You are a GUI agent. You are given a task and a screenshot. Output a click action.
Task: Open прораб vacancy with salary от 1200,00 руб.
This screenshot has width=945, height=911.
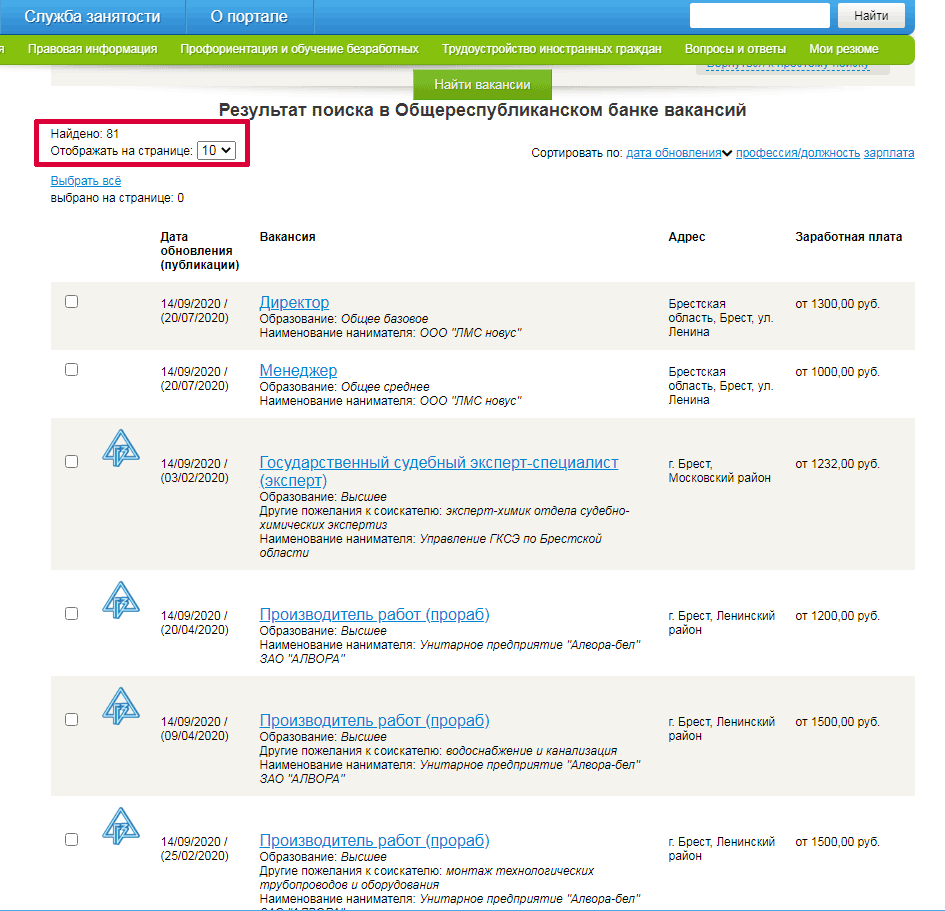[374, 614]
